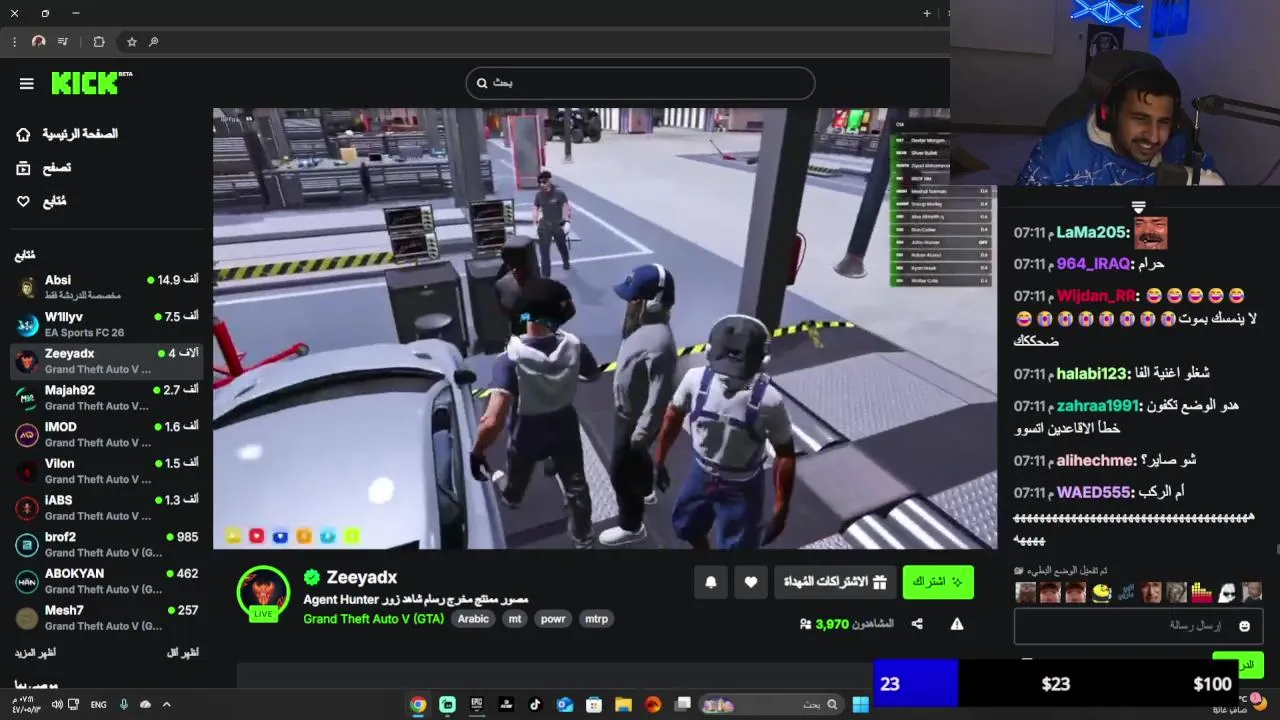Open Epic Games launcher from taskbar
Viewport: 1280px width, 720px height.
(477, 704)
